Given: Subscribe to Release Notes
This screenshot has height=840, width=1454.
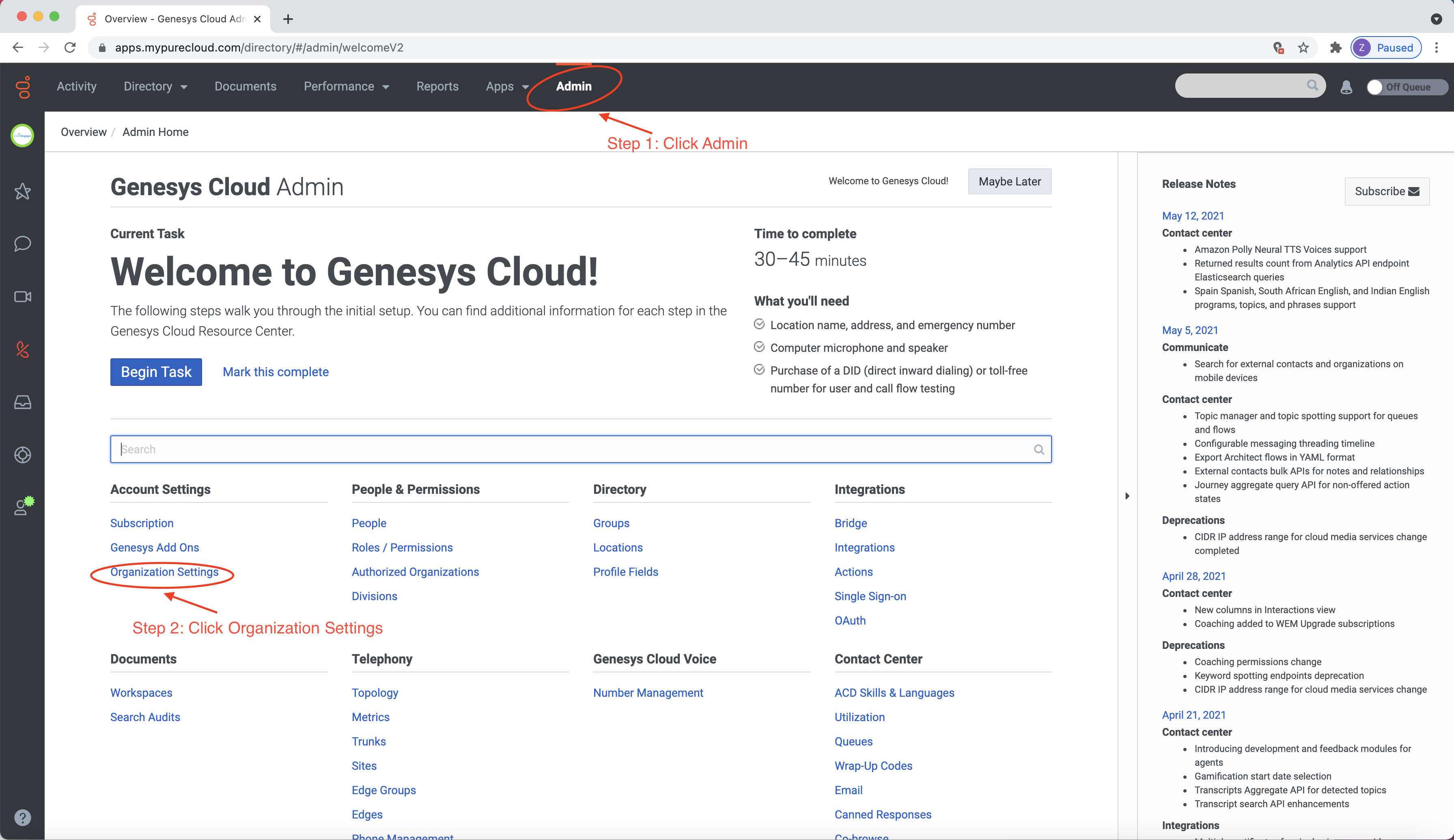Looking at the screenshot, I should (1387, 192).
